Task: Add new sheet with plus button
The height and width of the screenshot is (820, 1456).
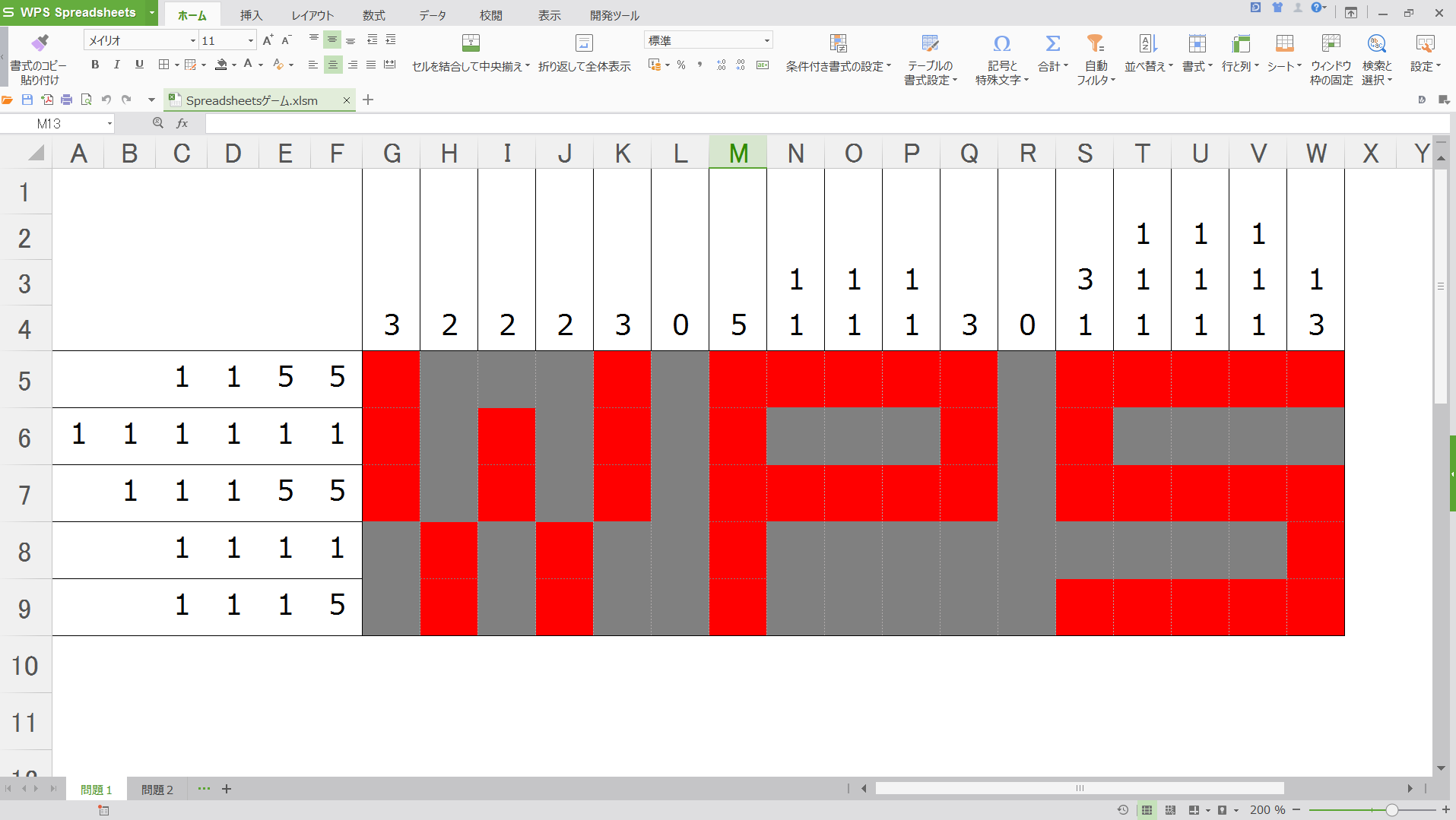Action: pos(227,789)
